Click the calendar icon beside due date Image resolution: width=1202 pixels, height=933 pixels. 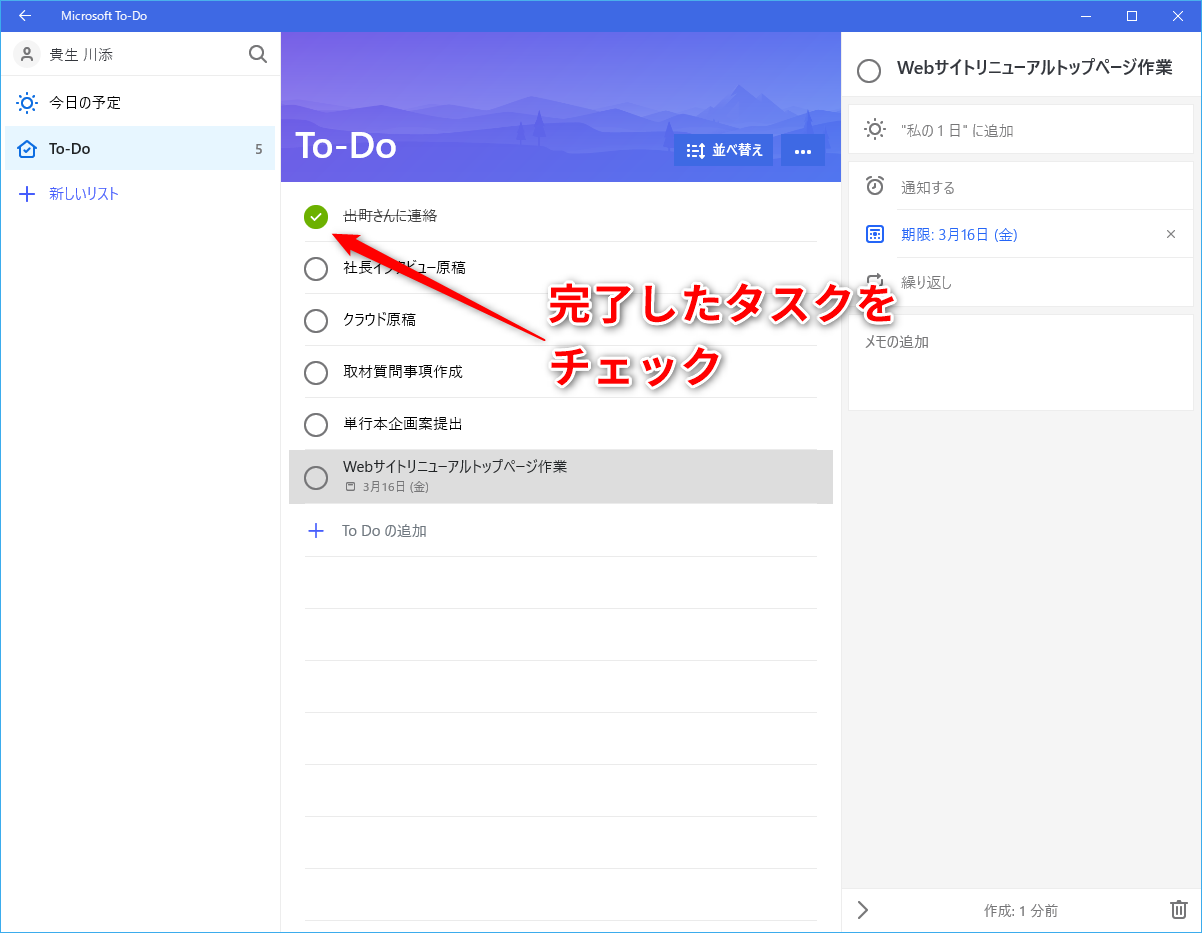pos(875,234)
